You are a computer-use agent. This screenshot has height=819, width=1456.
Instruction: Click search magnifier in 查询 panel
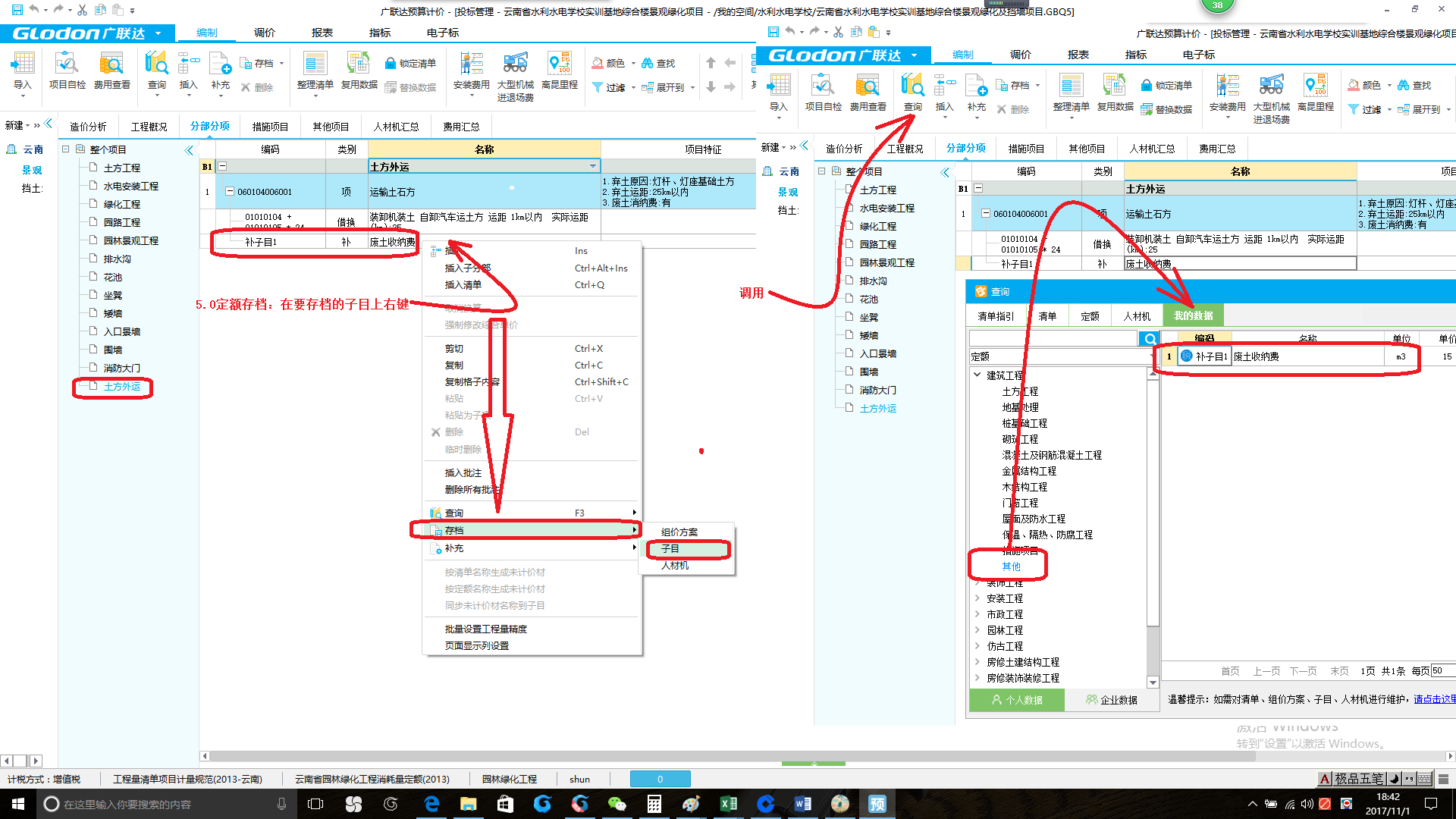(1150, 338)
